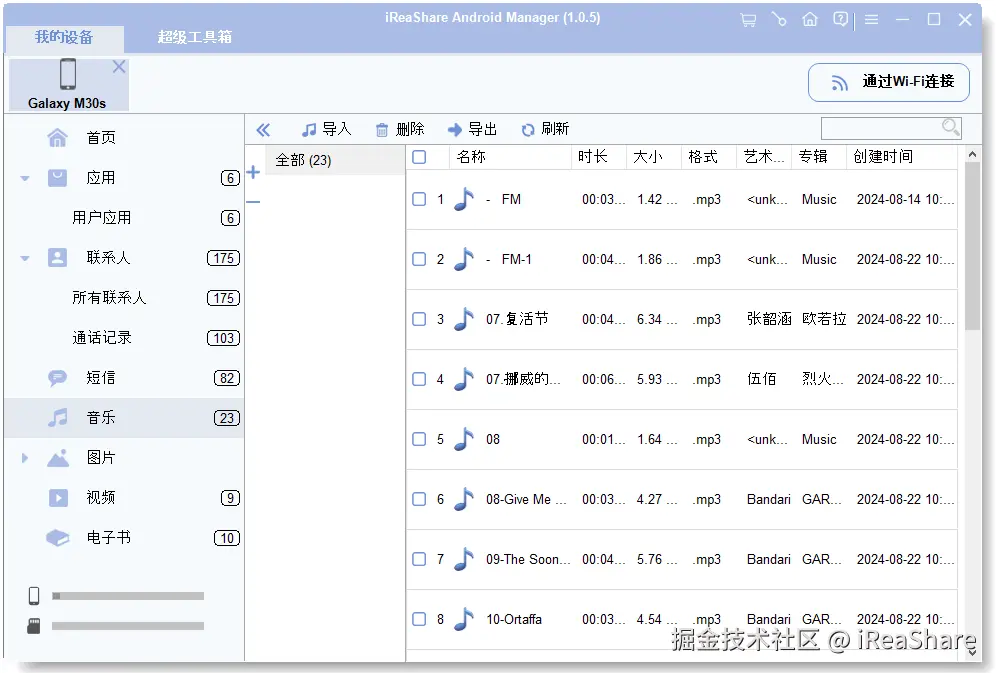
Task: Click the key registration icon
Action: point(779,18)
